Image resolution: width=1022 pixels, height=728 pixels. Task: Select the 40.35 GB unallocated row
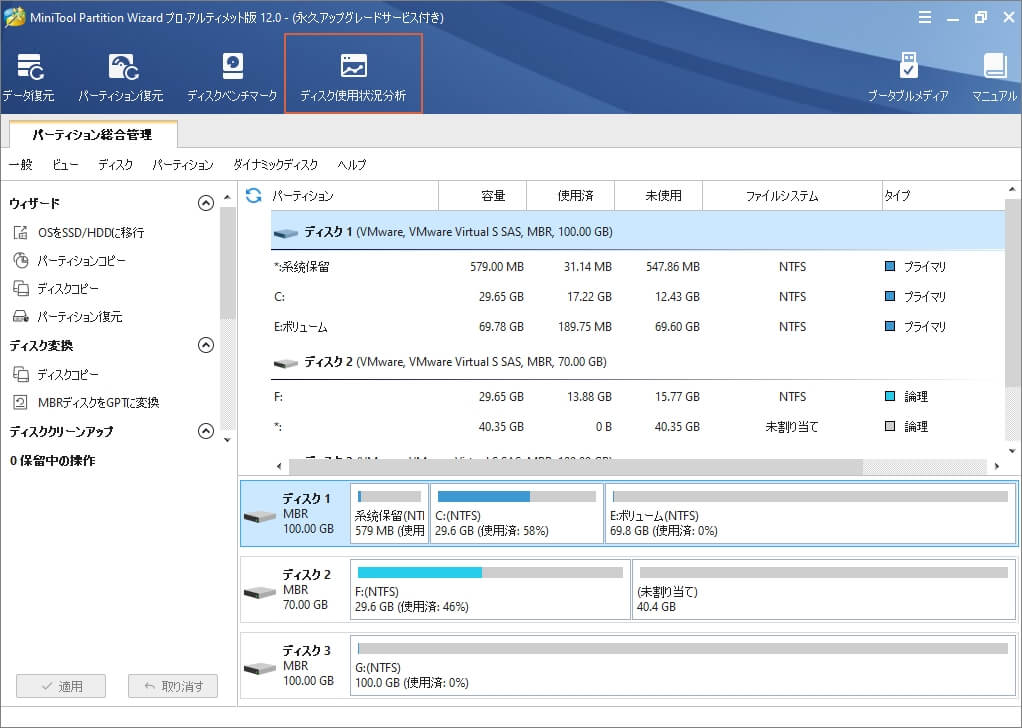(x=637, y=426)
